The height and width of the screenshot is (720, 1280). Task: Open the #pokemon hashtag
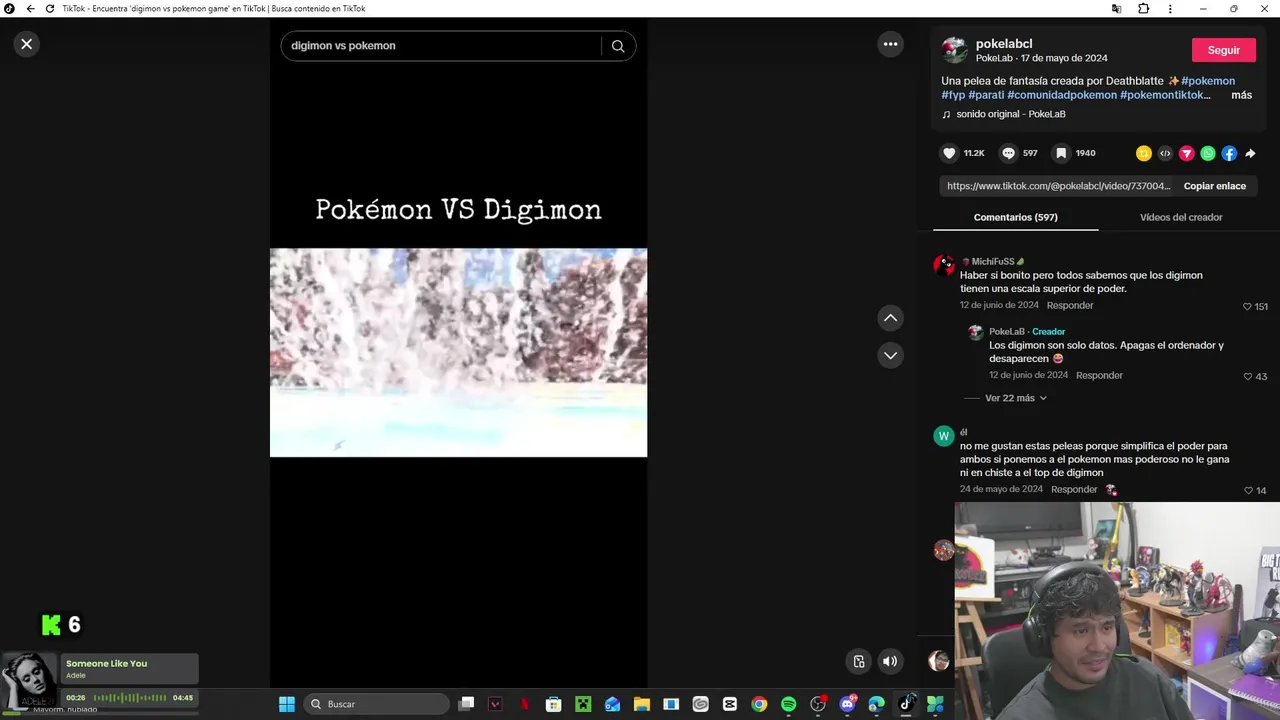point(1208,81)
